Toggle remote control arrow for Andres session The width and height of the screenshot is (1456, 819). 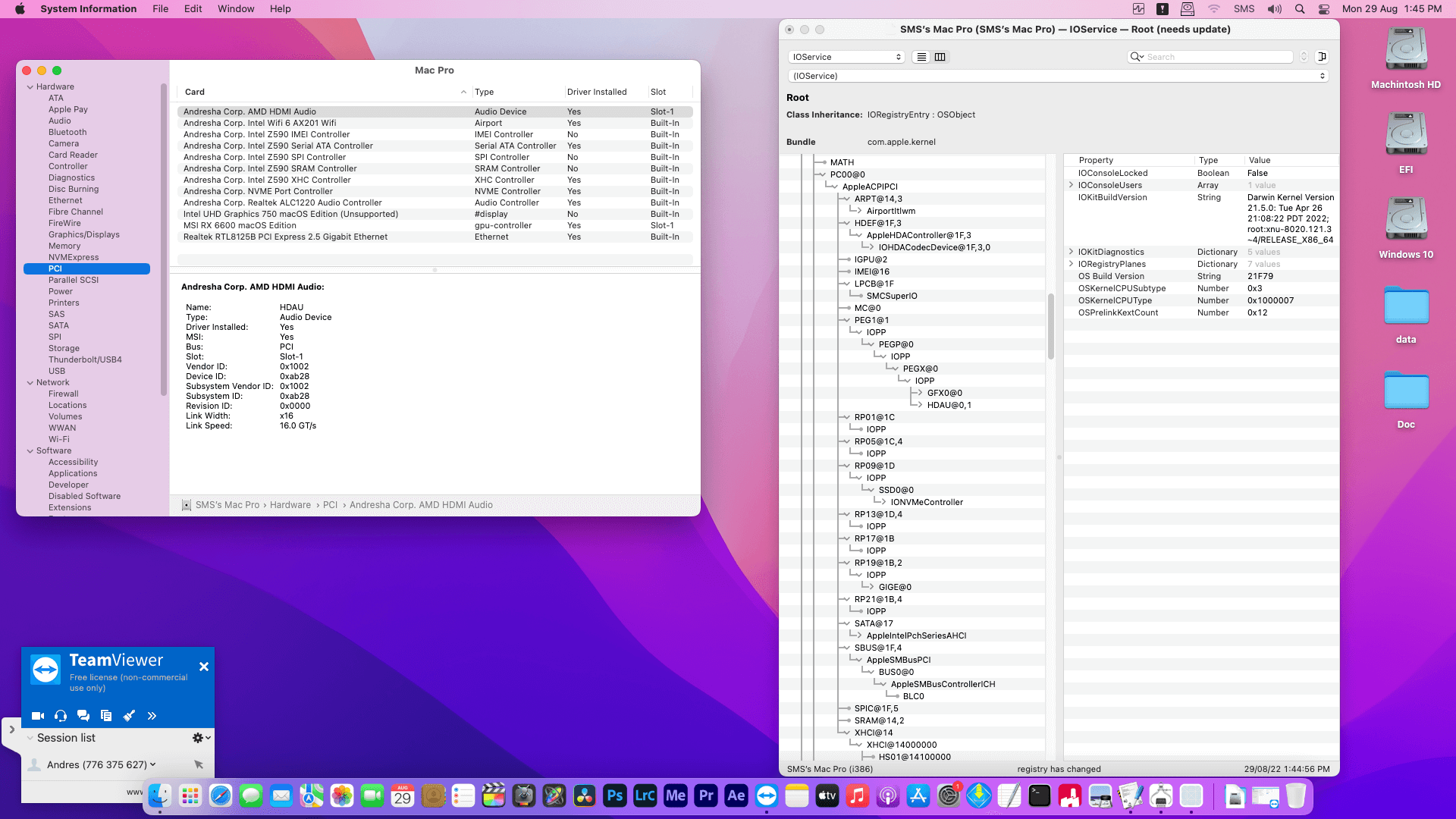pos(199,764)
